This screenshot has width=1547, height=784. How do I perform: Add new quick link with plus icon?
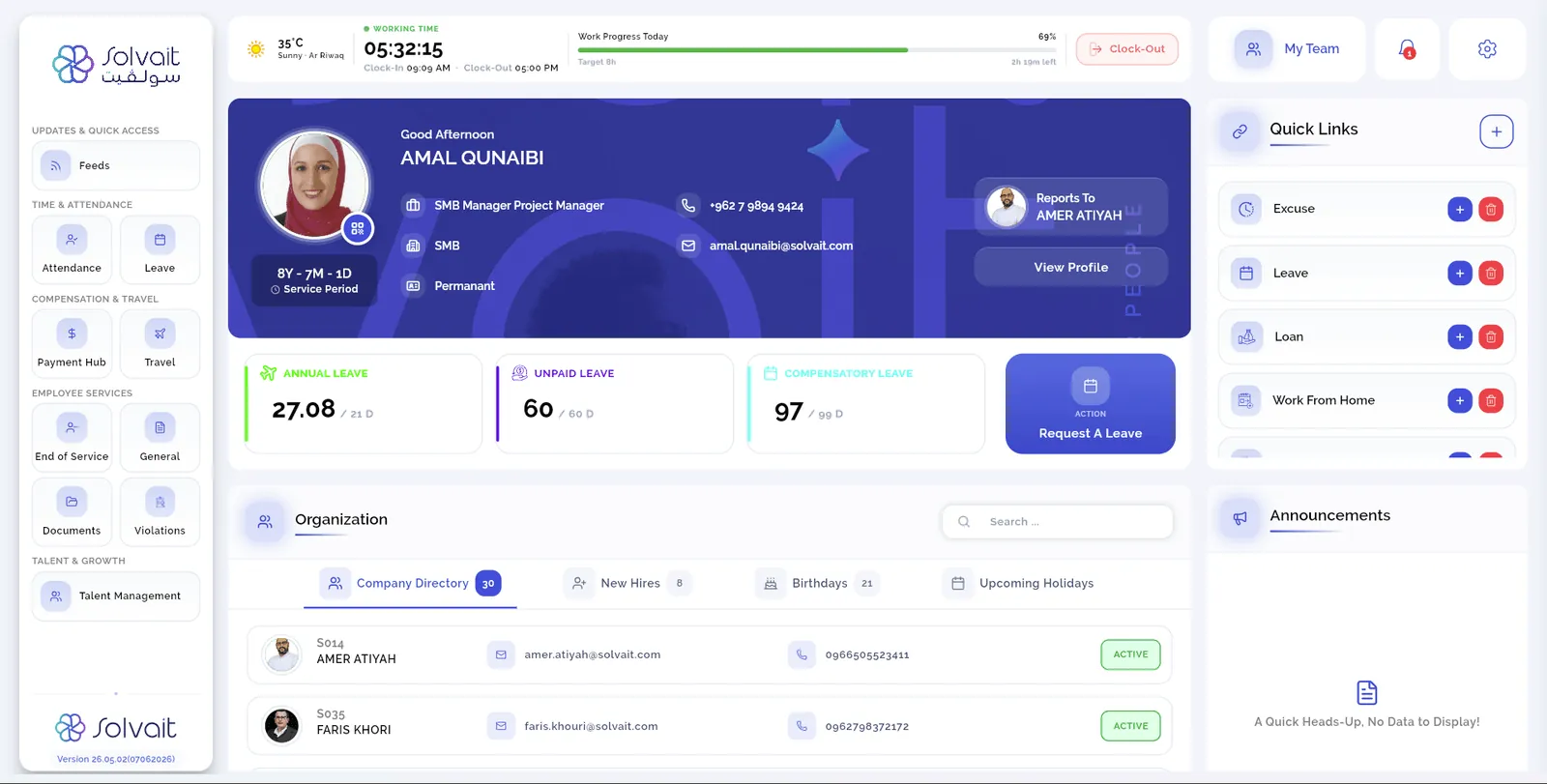pyautogui.click(x=1496, y=131)
